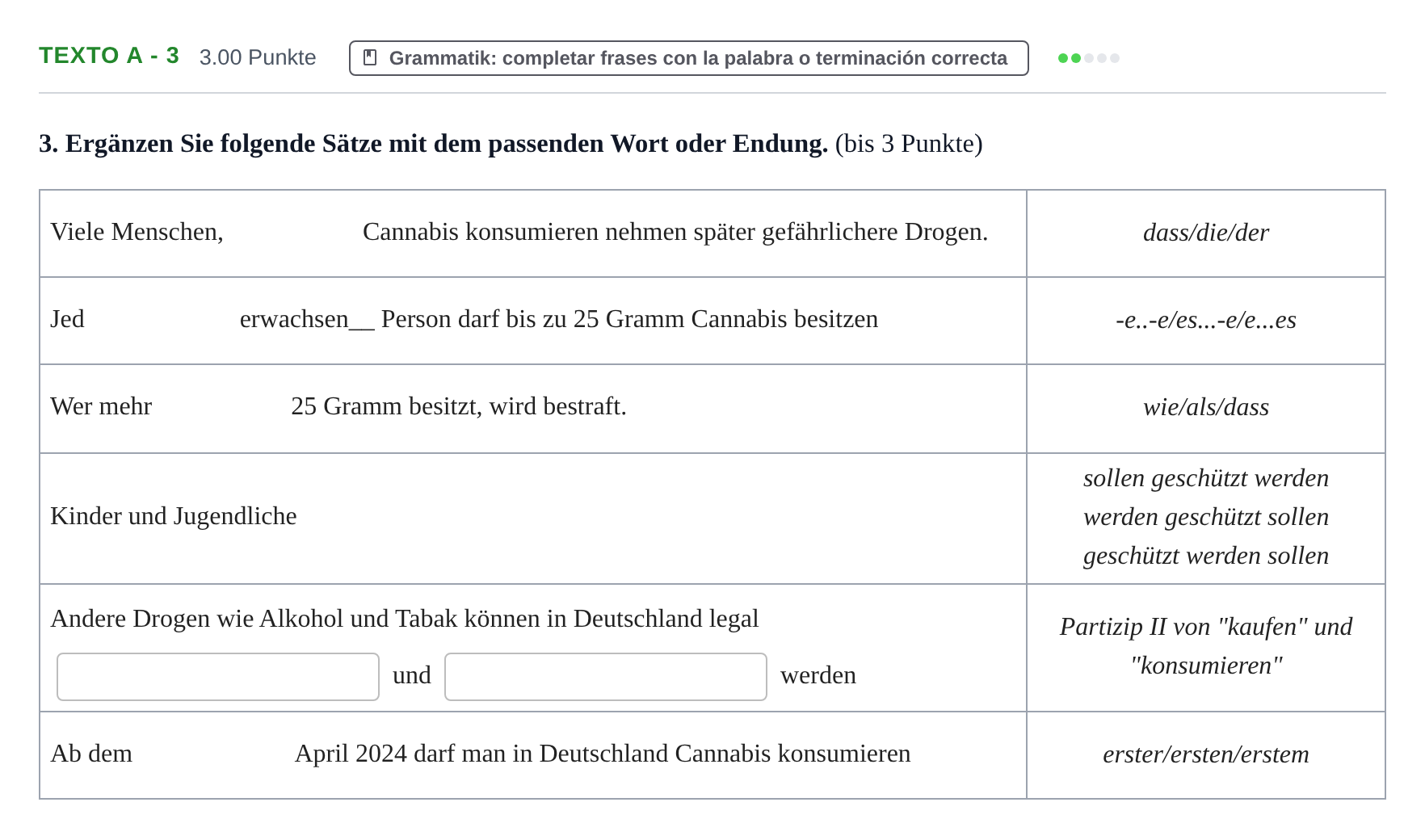This screenshot has height=840, width=1425.
Task: Select the hint "wie/als/dass"
Action: click(x=1205, y=407)
